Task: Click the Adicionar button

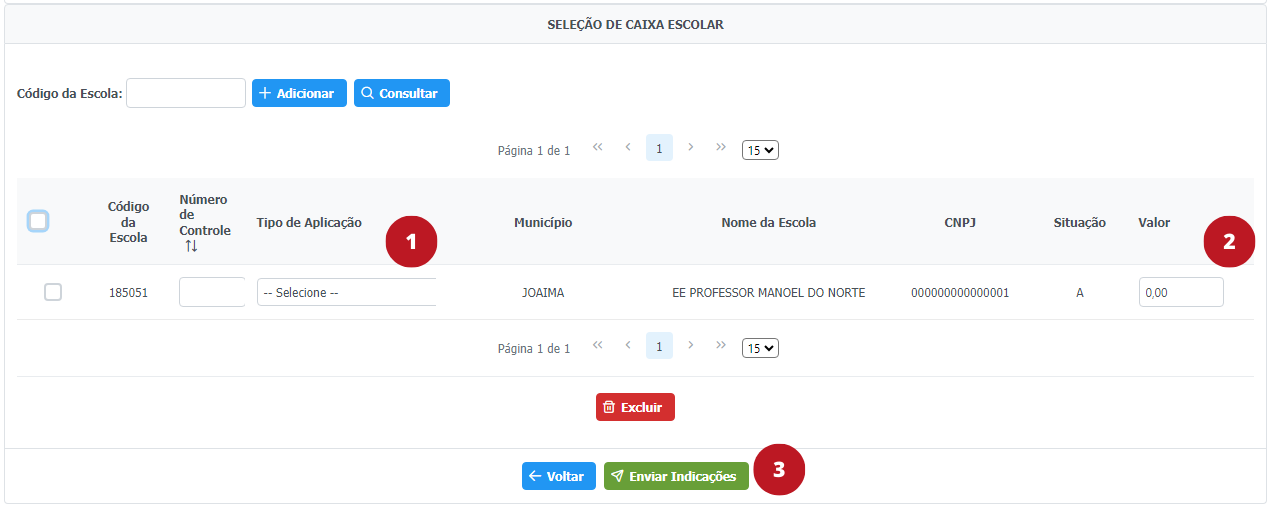Action: point(299,93)
